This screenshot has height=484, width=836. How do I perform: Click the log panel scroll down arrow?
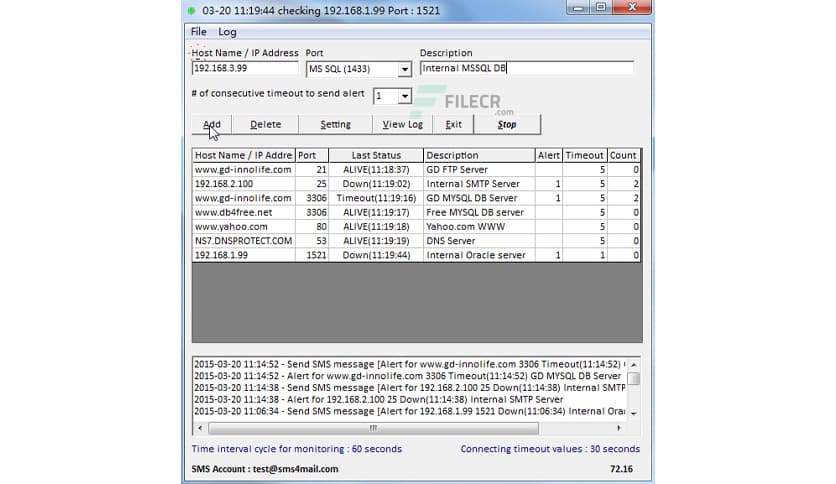click(x=633, y=414)
